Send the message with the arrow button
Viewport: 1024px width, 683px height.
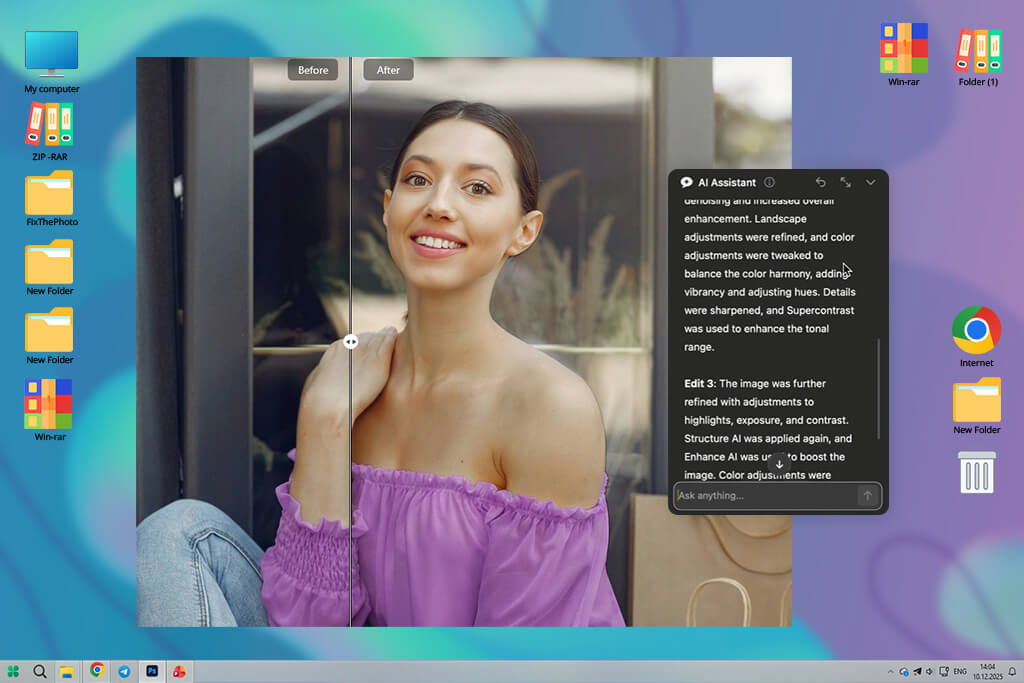click(868, 496)
